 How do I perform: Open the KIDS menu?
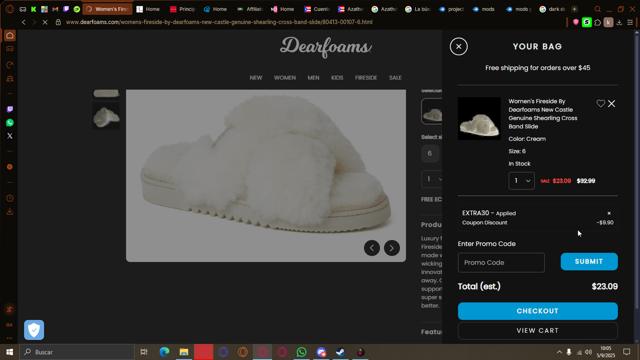pyautogui.click(x=337, y=78)
